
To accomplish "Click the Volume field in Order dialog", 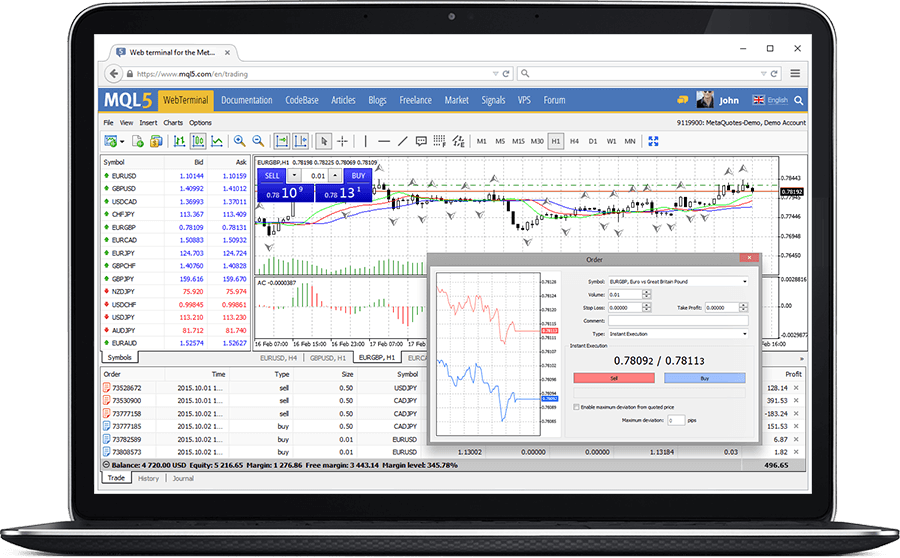I will pyautogui.click(x=624, y=294).
